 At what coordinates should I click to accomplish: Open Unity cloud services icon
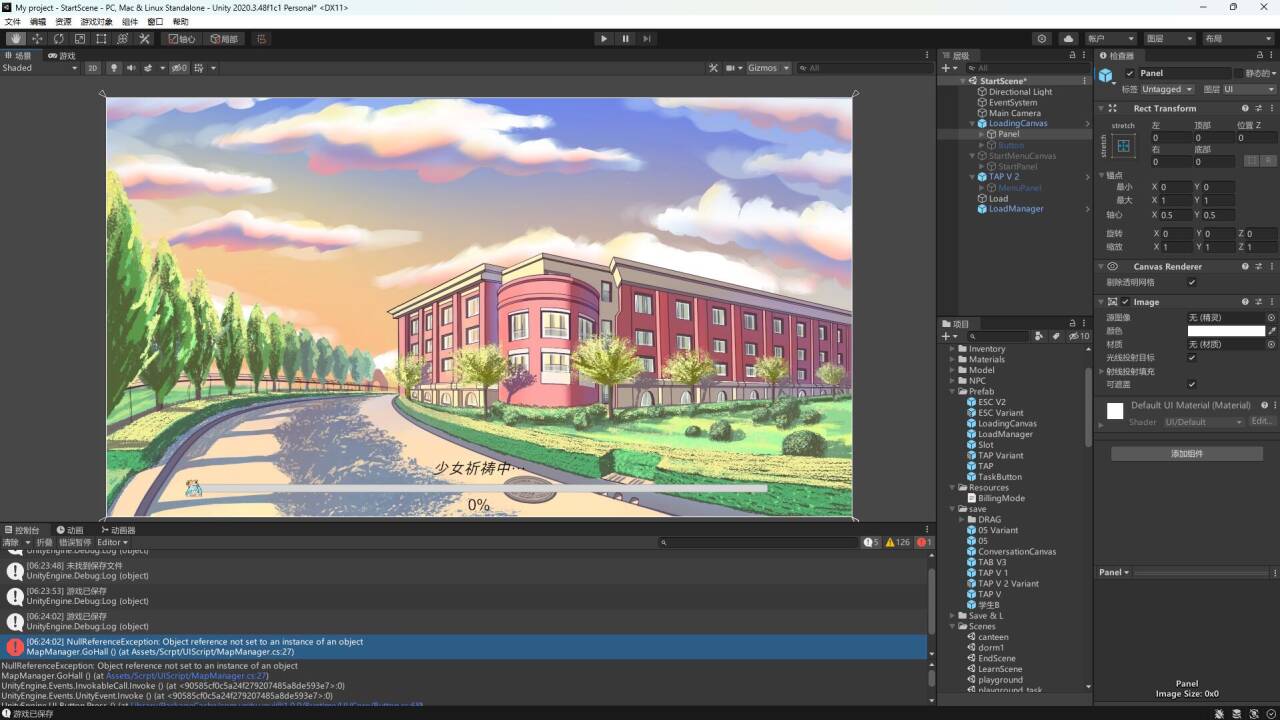coord(1068,39)
